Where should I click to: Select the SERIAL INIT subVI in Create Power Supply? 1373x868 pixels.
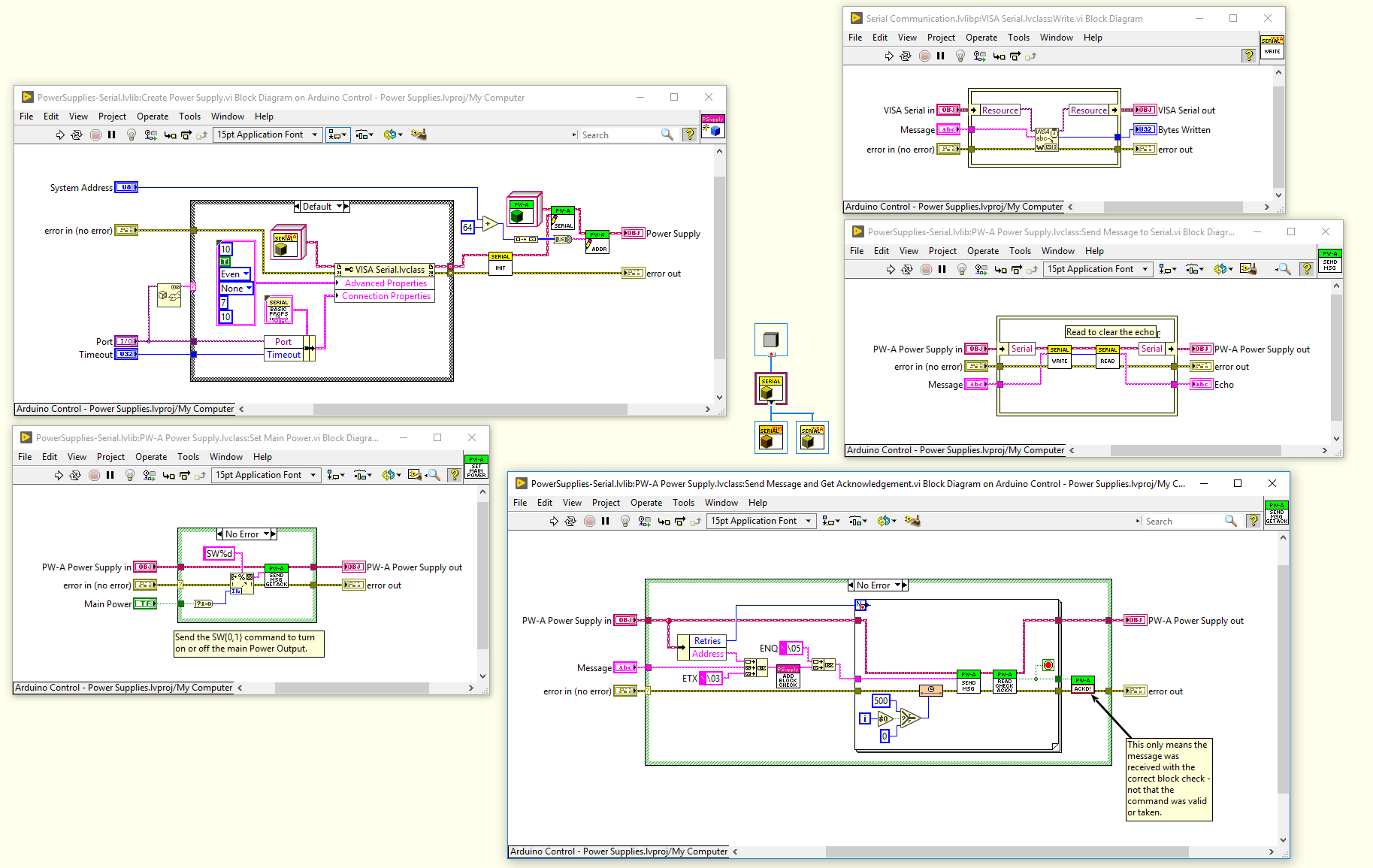(x=501, y=264)
